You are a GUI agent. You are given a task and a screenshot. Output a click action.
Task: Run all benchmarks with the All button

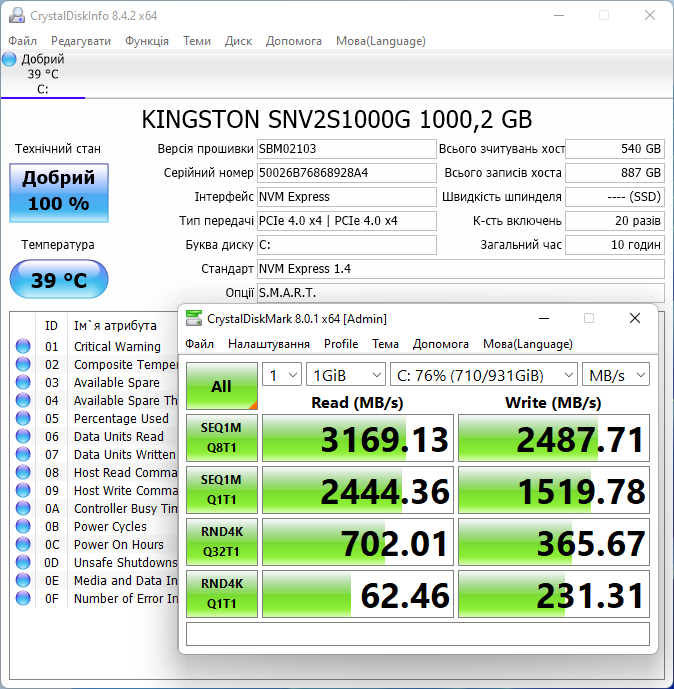pyautogui.click(x=222, y=386)
